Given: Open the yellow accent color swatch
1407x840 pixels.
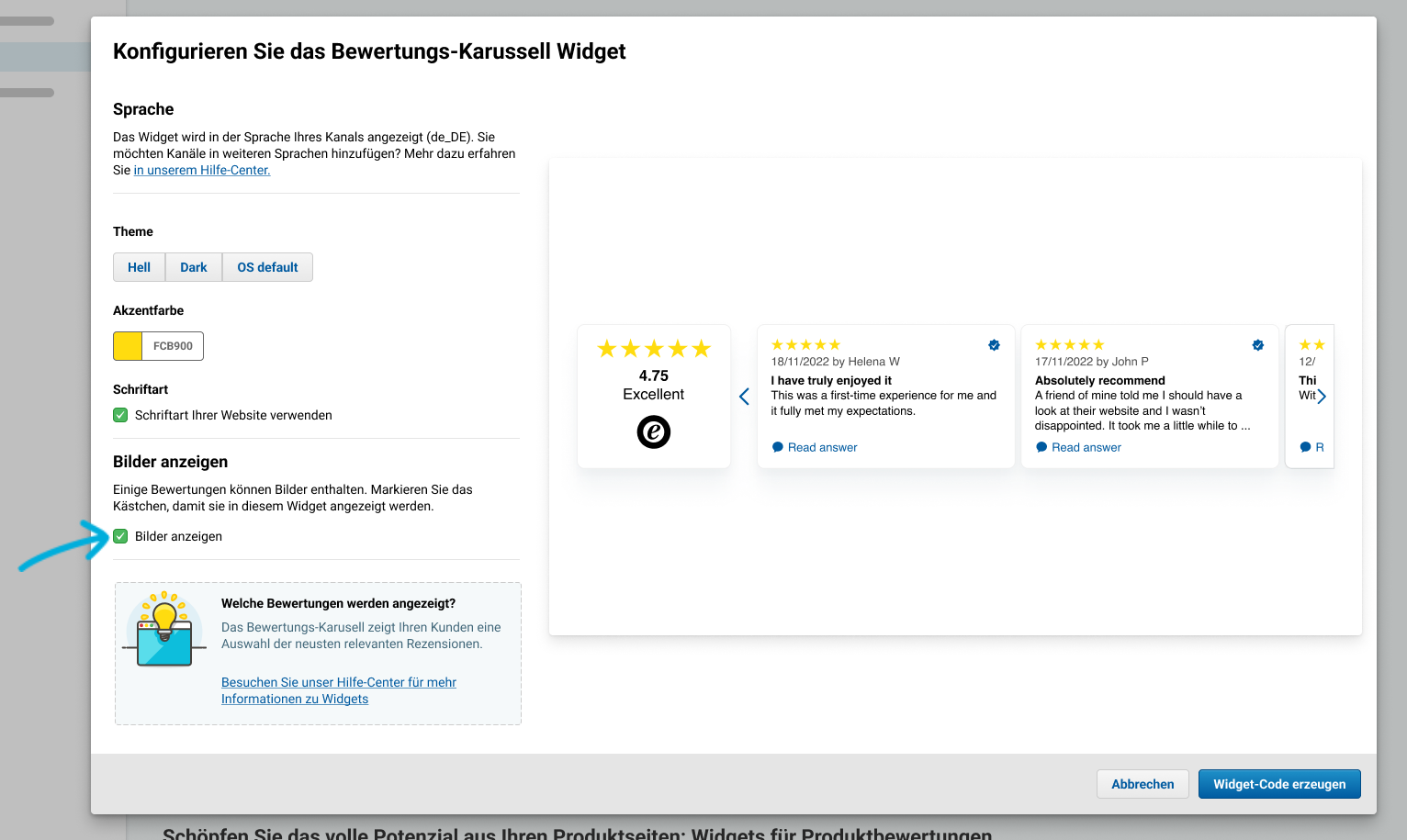Looking at the screenshot, I should click(x=128, y=346).
